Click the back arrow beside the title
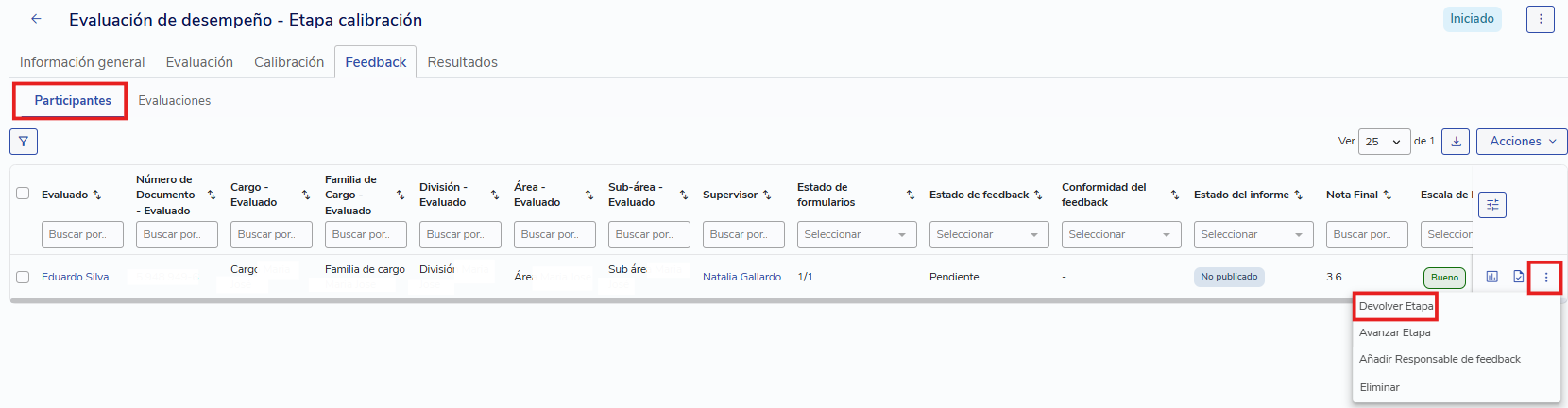The width and height of the screenshot is (1568, 408). tap(36, 19)
